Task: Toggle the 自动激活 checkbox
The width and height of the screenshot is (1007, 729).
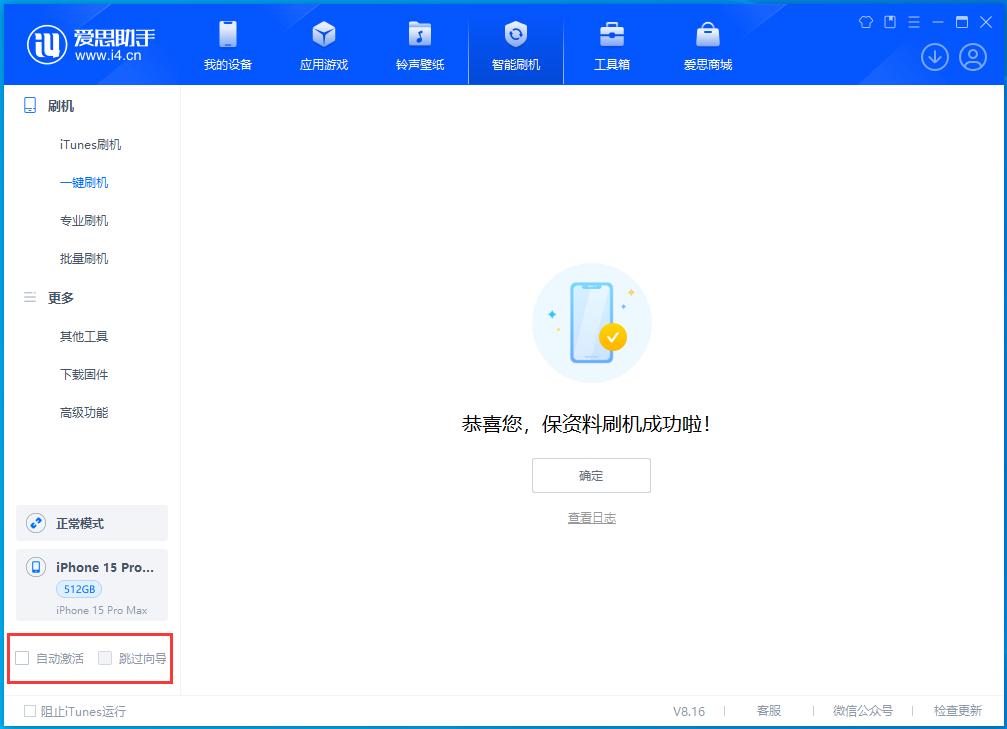Action: coord(22,658)
